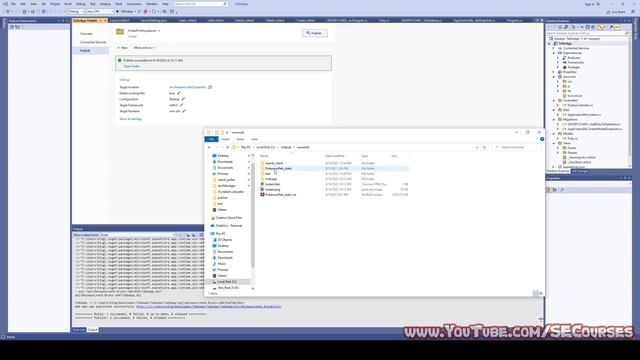
Task: Open the File tab in File Explorer
Action: point(211,139)
